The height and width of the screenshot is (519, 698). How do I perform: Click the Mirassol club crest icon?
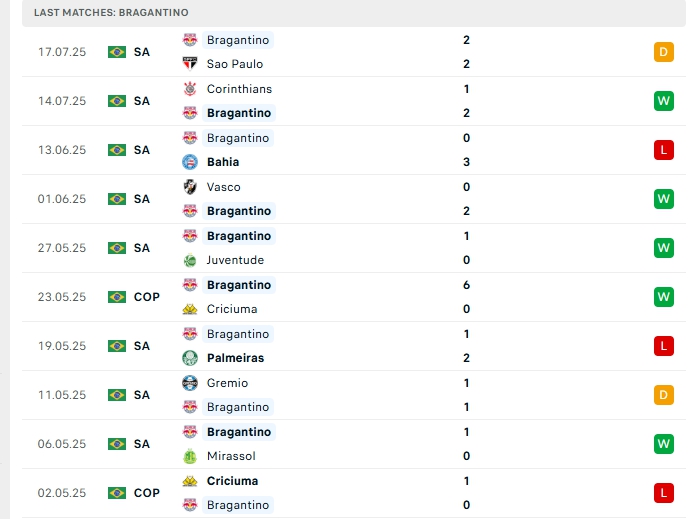(190, 456)
